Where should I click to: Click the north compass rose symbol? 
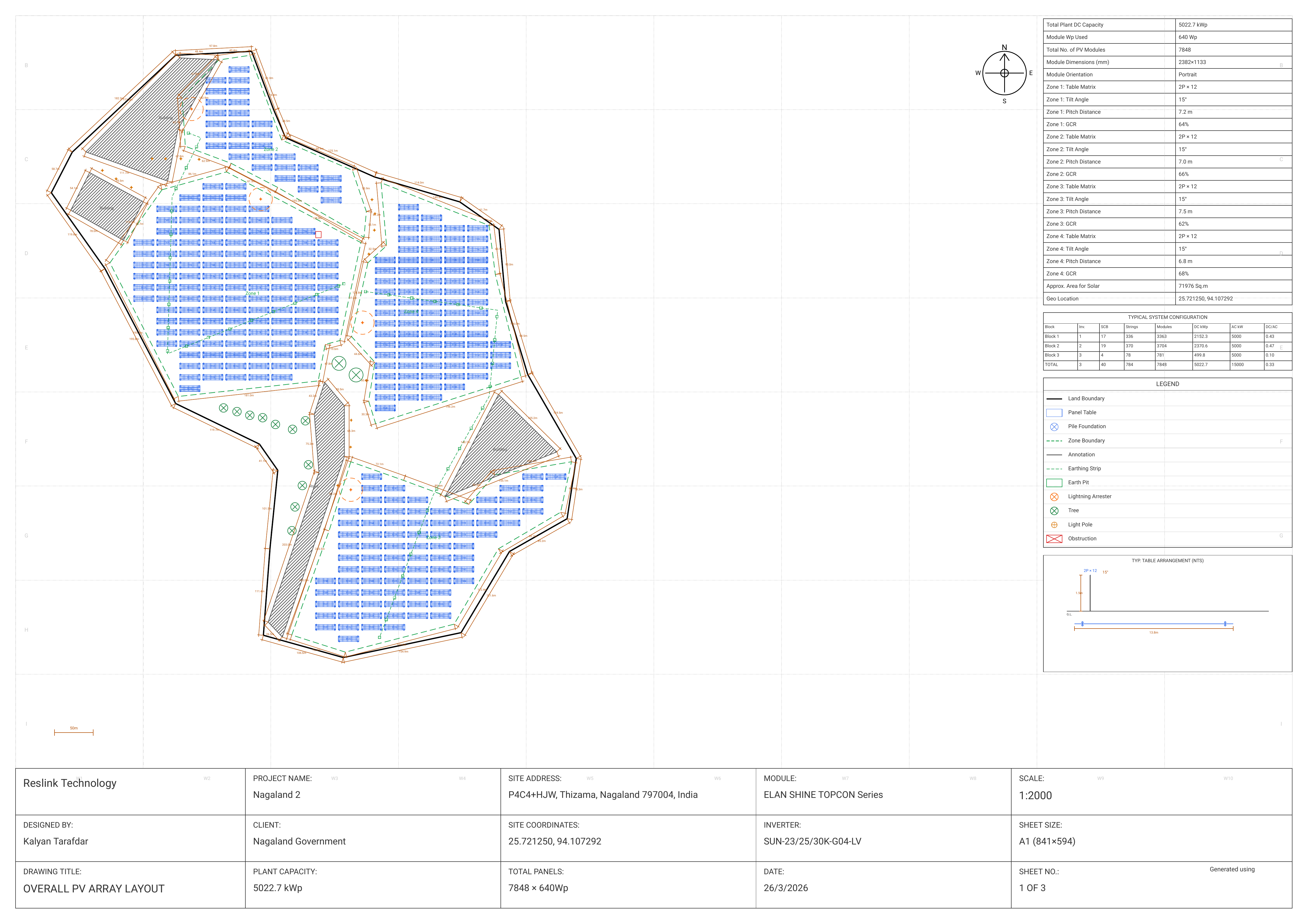click(x=1004, y=73)
